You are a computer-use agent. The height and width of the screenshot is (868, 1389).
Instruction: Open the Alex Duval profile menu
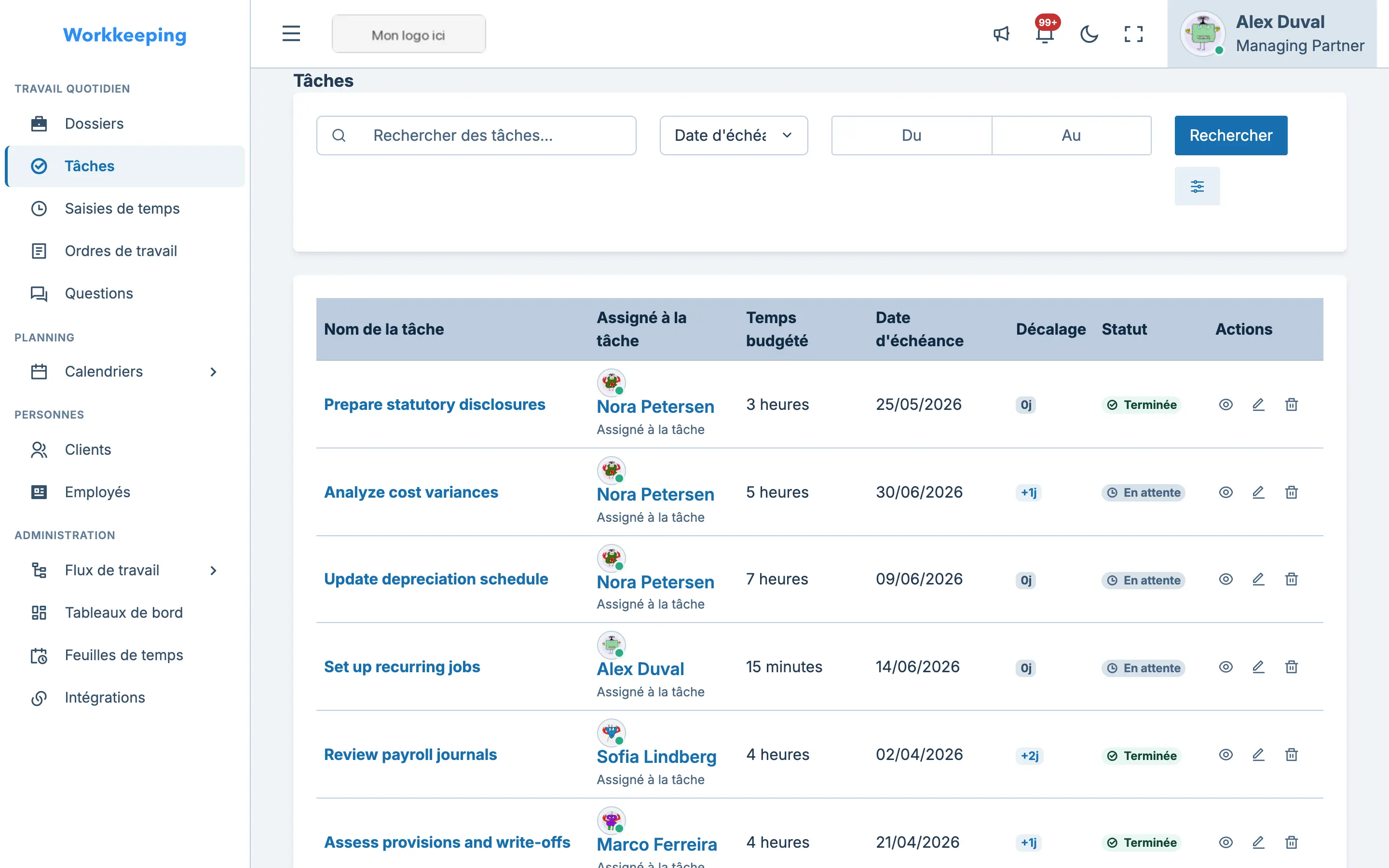(1272, 34)
